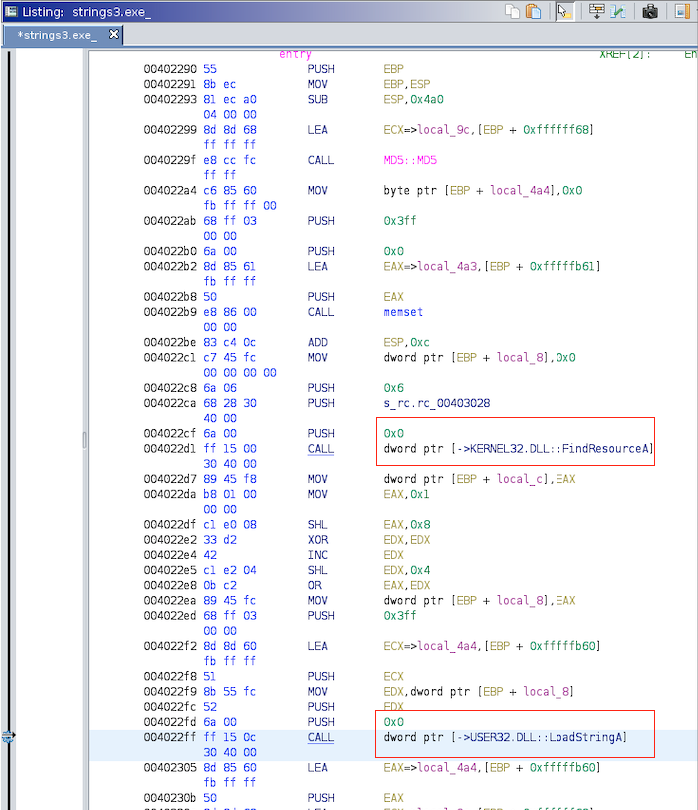This screenshot has height=810, width=698.
Task: Click the Paste clipboard icon
Action: (533, 11)
